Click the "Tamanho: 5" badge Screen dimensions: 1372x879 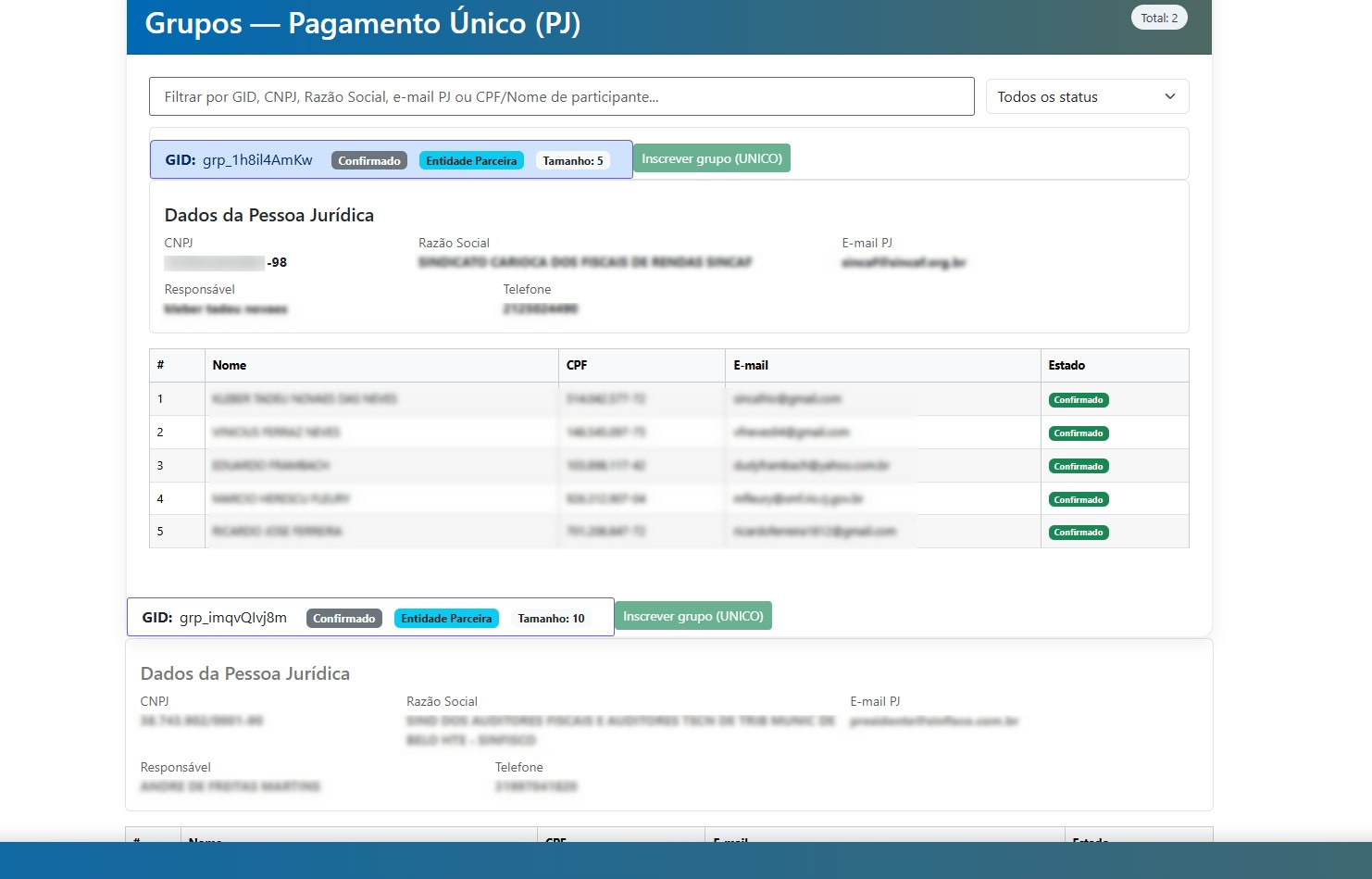pyautogui.click(x=572, y=160)
